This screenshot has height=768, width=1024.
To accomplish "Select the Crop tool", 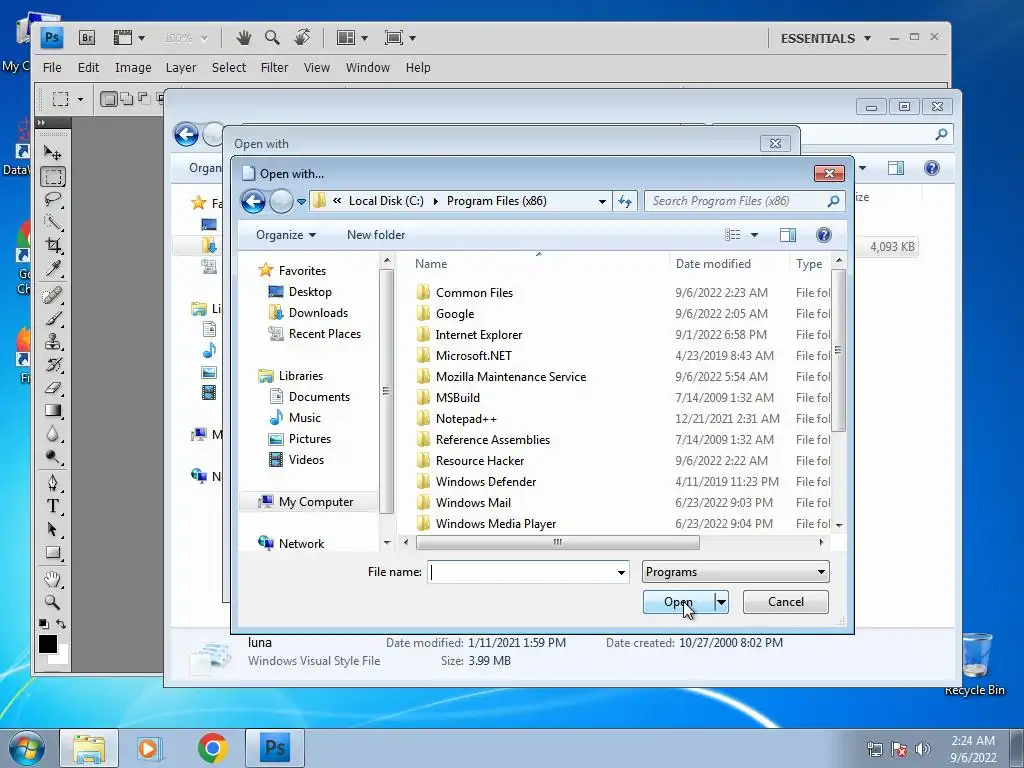I will 52,246.
